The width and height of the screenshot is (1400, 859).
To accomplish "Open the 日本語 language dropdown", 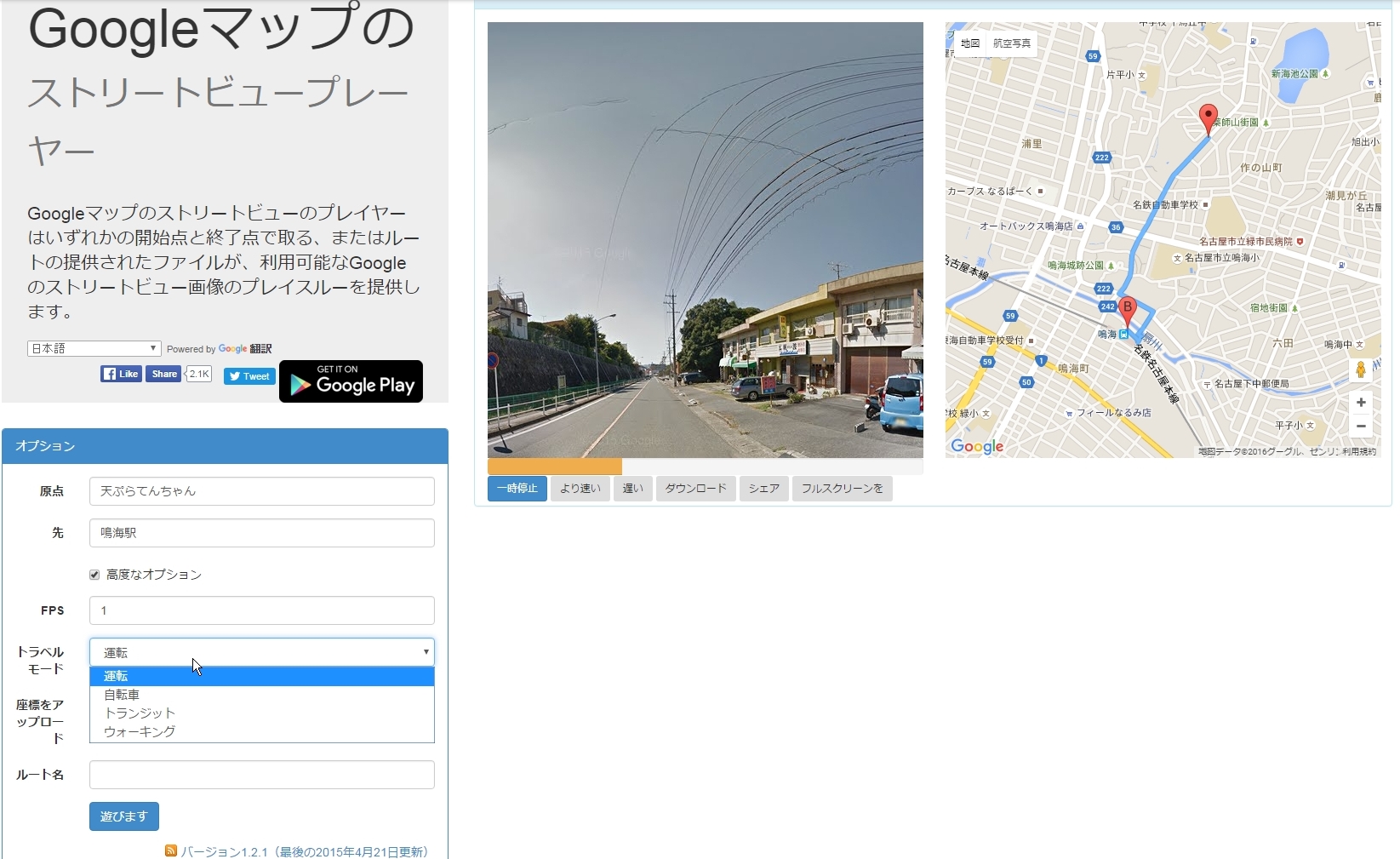I will [94, 348].
